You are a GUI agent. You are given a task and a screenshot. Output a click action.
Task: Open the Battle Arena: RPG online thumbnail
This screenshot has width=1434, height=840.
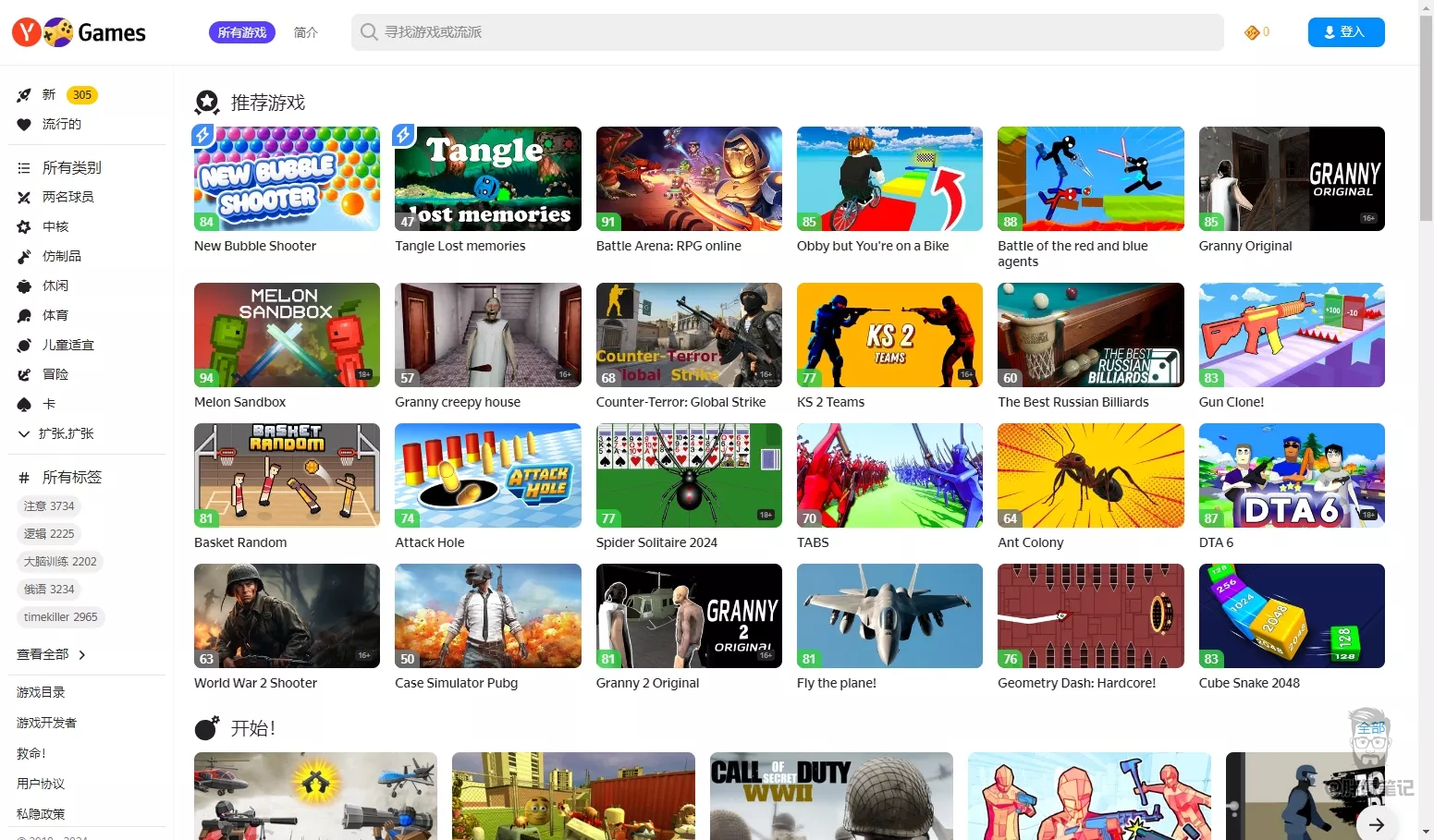tap(689, 178)
